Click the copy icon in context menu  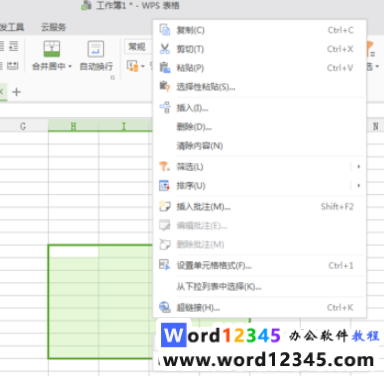point(165,30)
